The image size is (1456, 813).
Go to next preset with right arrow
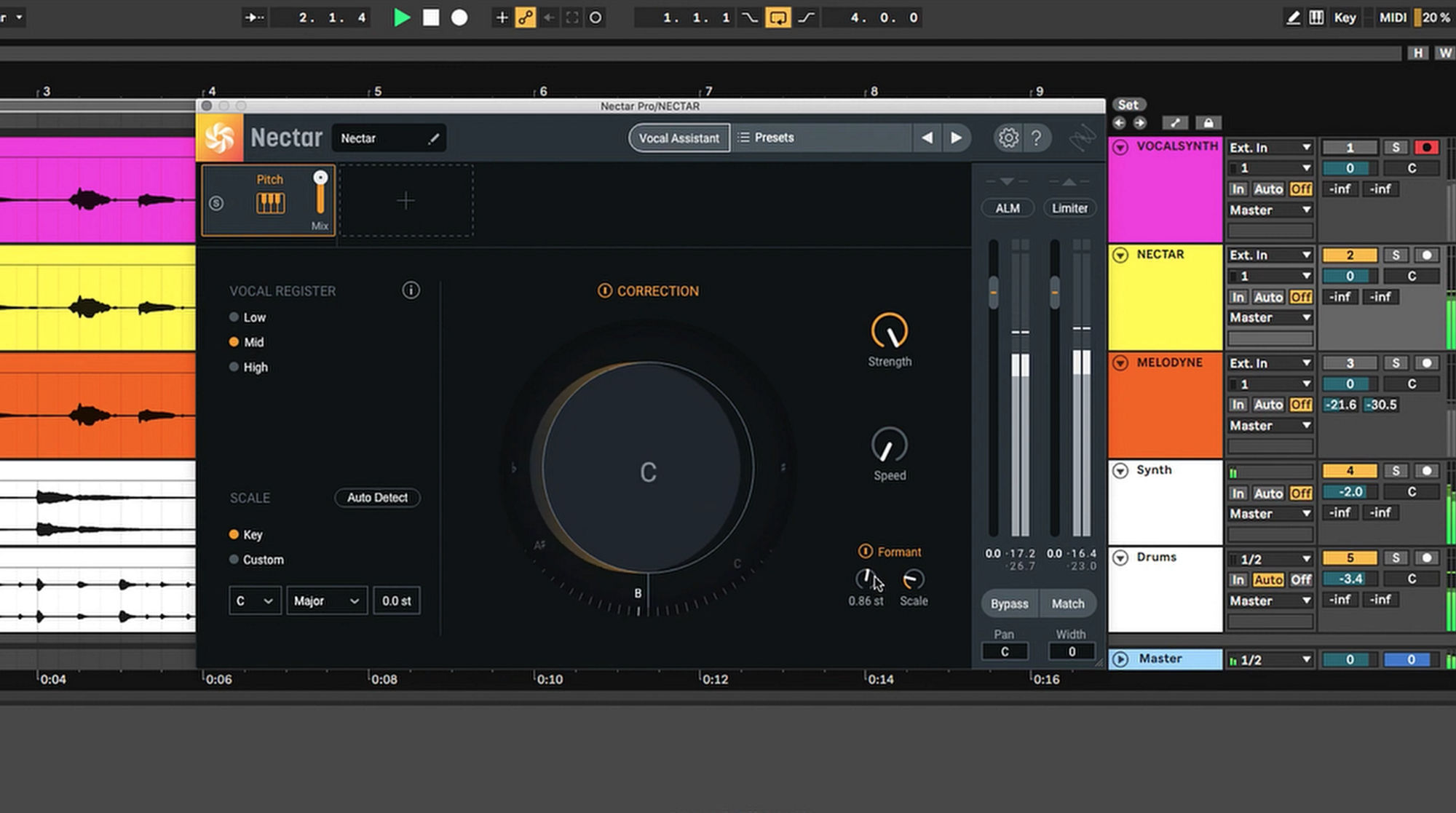coord(956,138)
